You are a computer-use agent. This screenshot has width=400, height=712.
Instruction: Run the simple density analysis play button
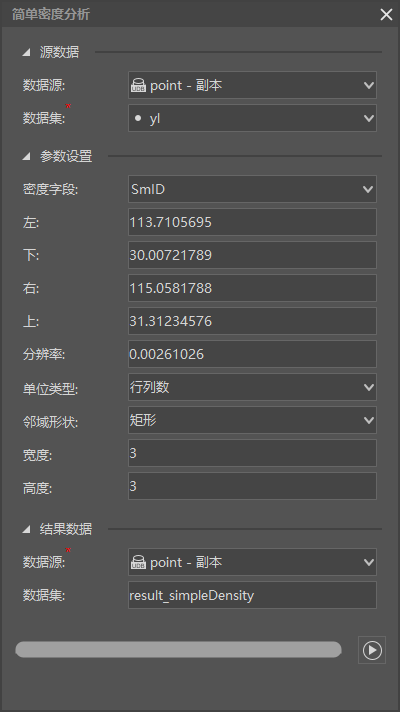pyautogui.click(x=372, y=650)
